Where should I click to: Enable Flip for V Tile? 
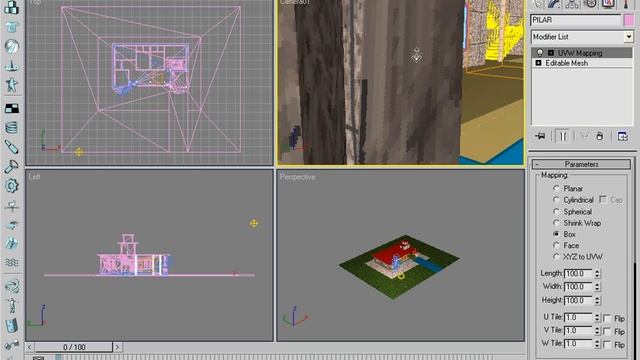click(607, 331)
